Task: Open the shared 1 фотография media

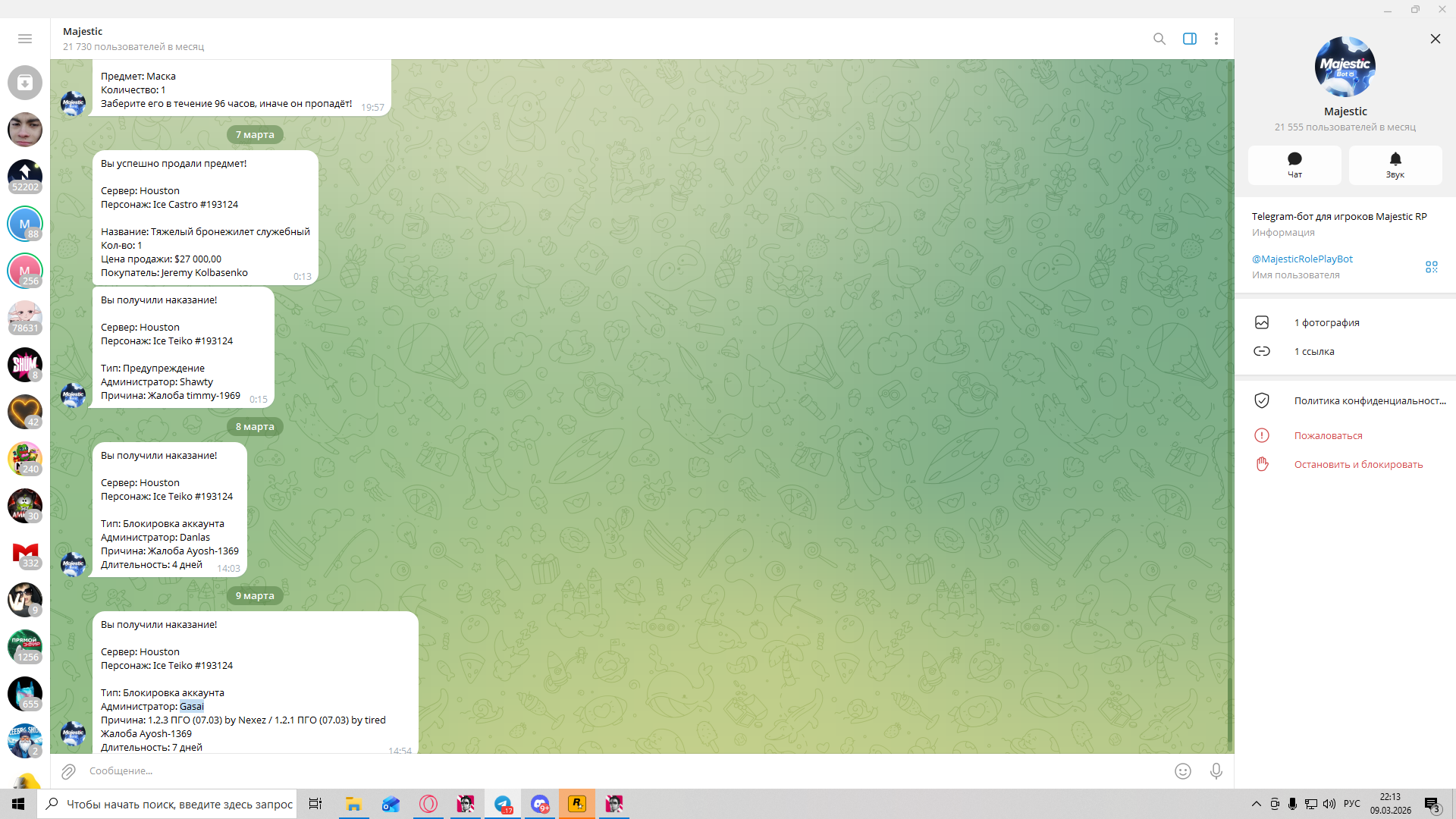Action: pos(1326,322)
